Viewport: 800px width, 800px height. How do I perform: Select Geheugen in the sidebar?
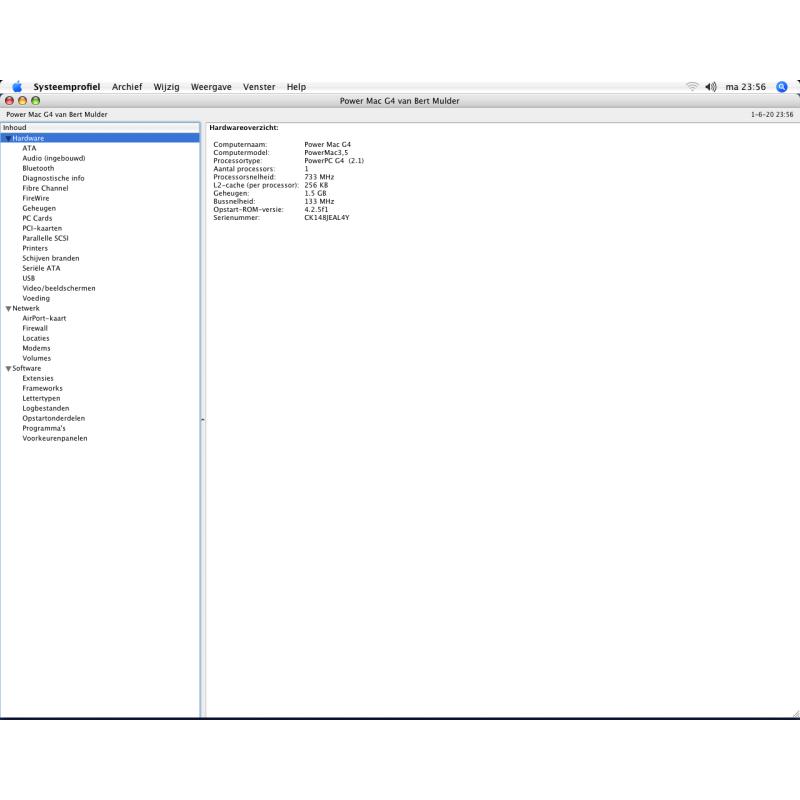tap(39, 208)
